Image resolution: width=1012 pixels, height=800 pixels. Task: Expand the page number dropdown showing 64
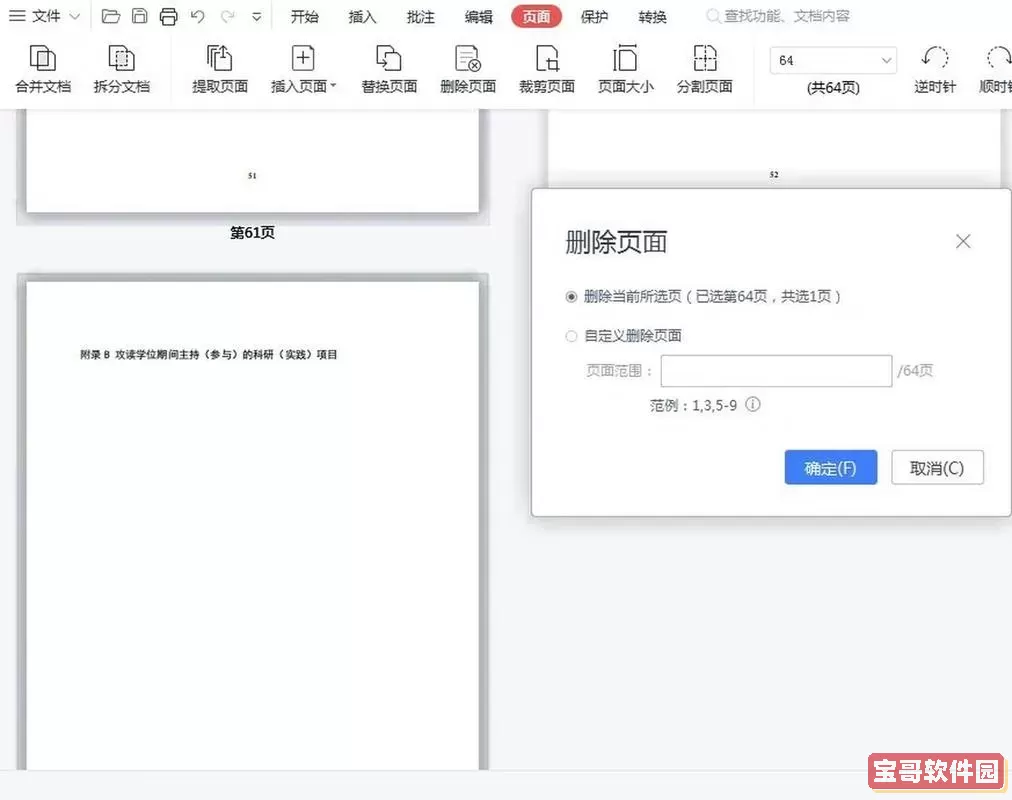886,60
